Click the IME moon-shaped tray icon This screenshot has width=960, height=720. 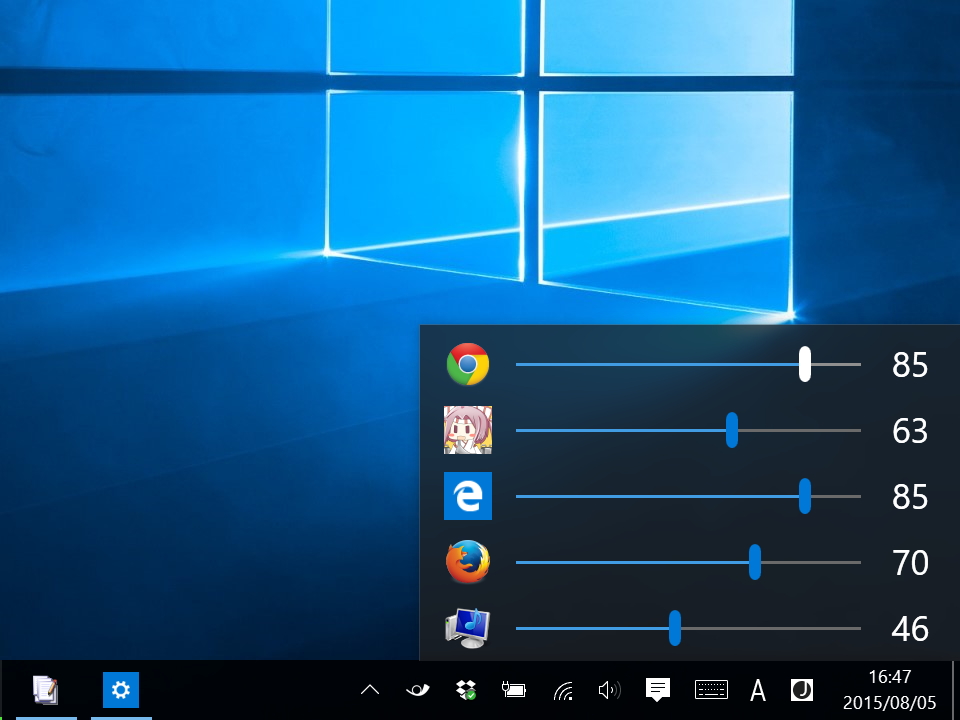[802, 690]
